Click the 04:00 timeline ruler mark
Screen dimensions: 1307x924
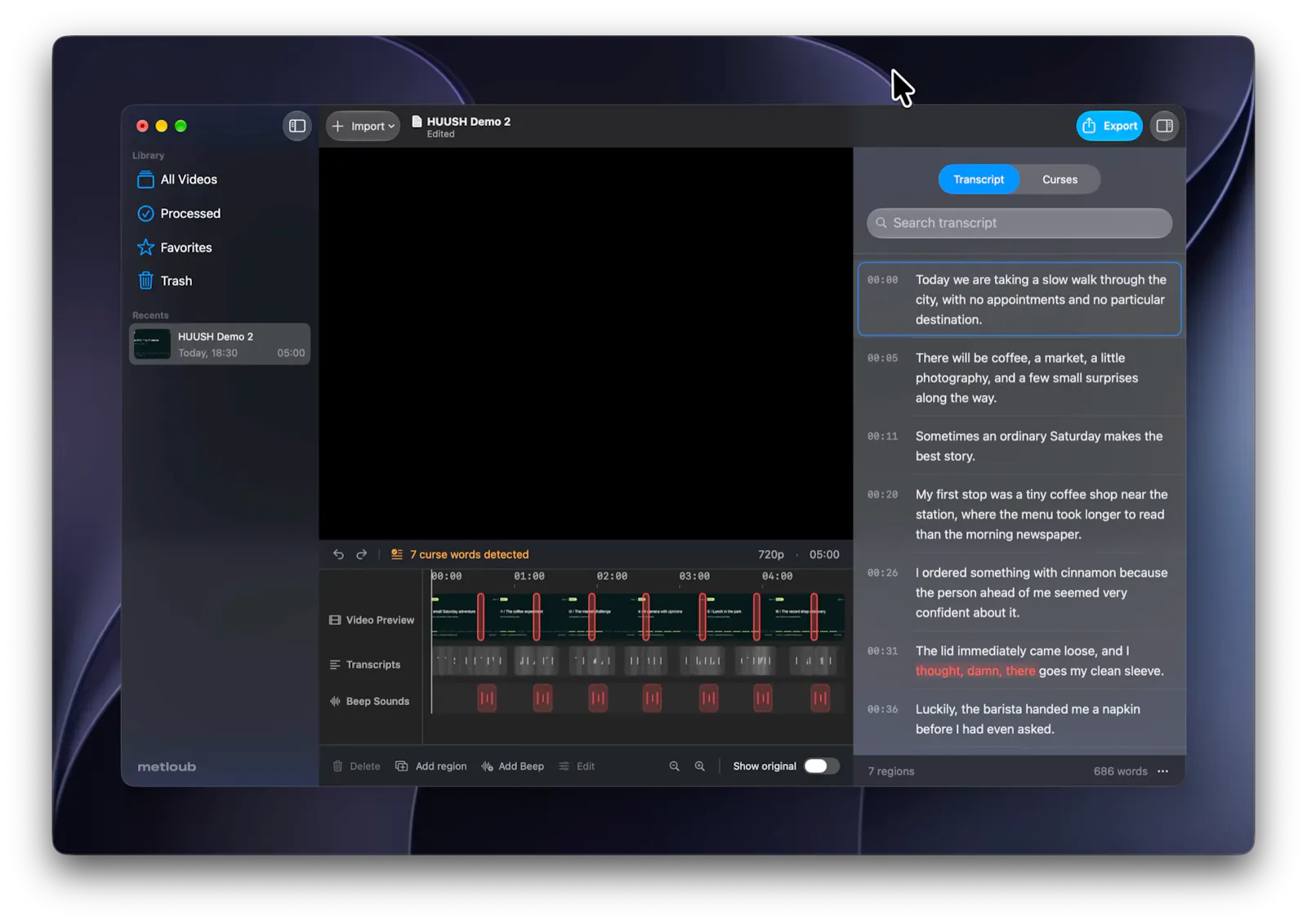[x=777, y=576]
